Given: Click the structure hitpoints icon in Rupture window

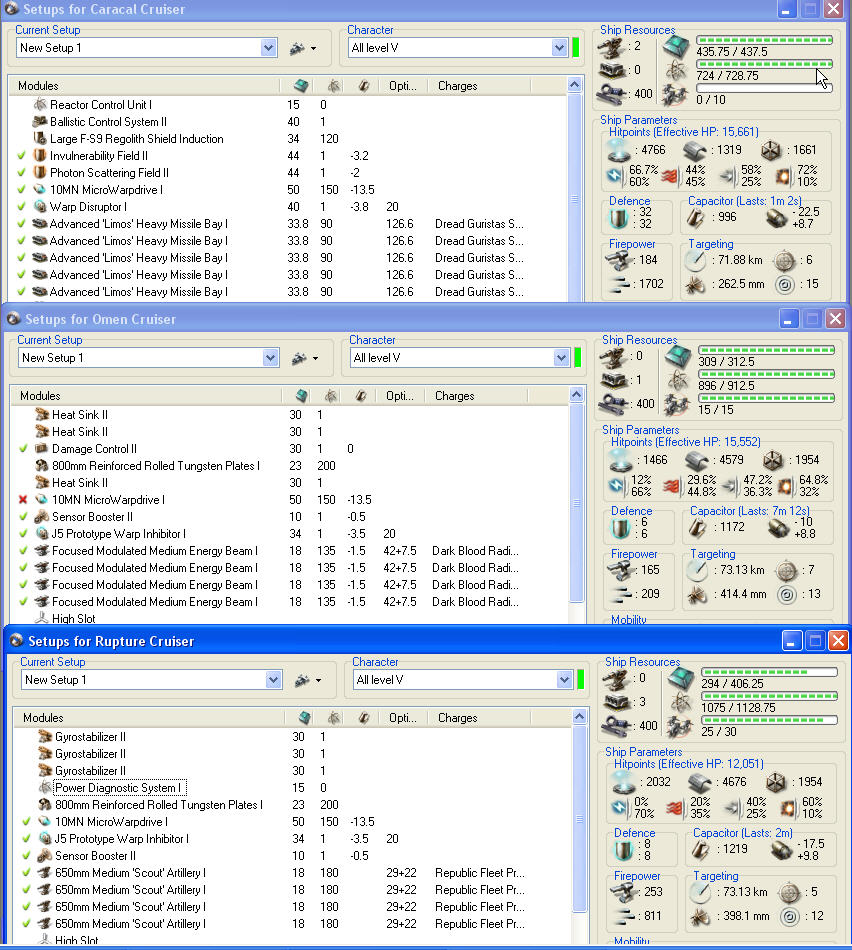Looking at the screenshot, I should pos(776,782).
